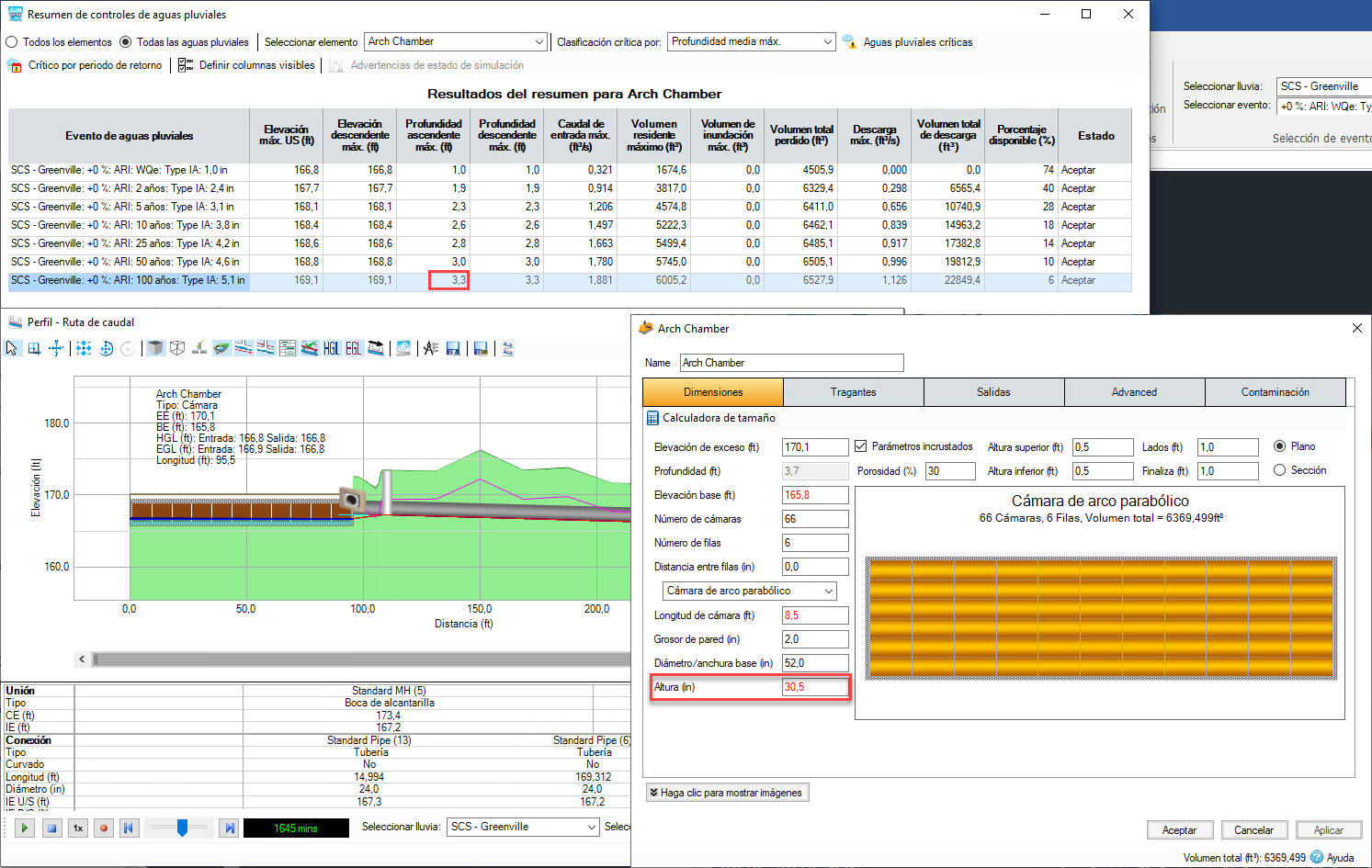
Task: Click the solid 3D cube view icon
Action: [155, 348]
